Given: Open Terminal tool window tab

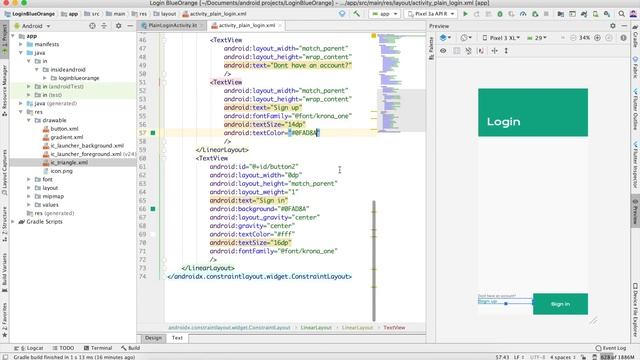Looking at the screenshot, I should click(98, 348).
